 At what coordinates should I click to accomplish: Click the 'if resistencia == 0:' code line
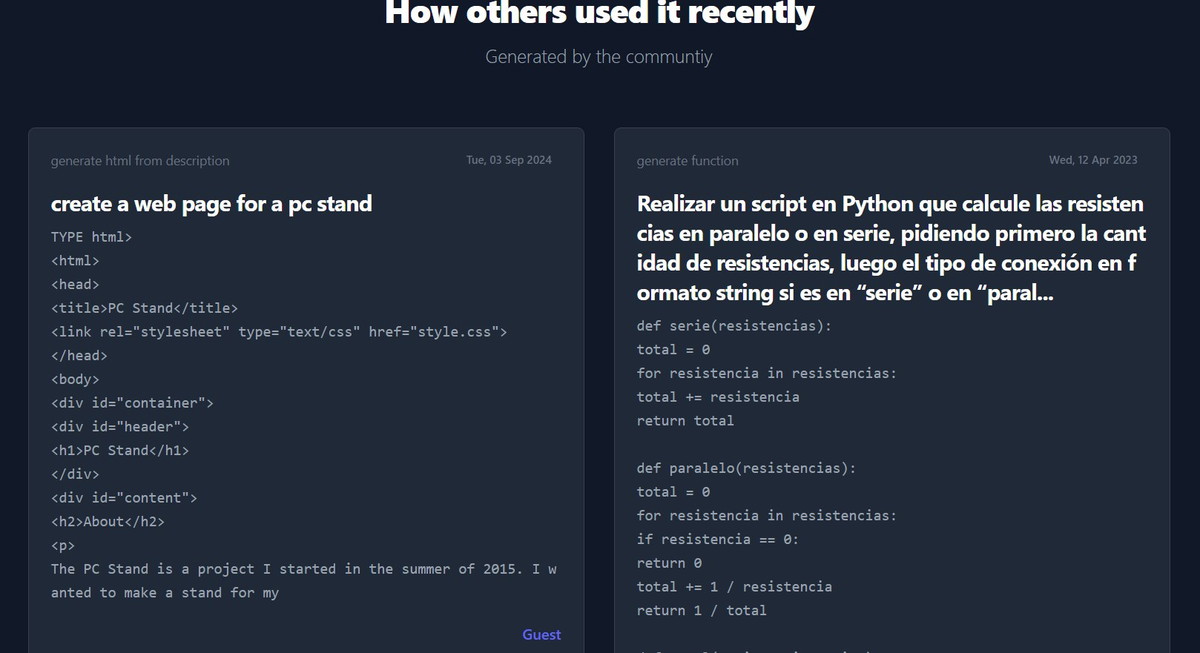click(718, 539)
